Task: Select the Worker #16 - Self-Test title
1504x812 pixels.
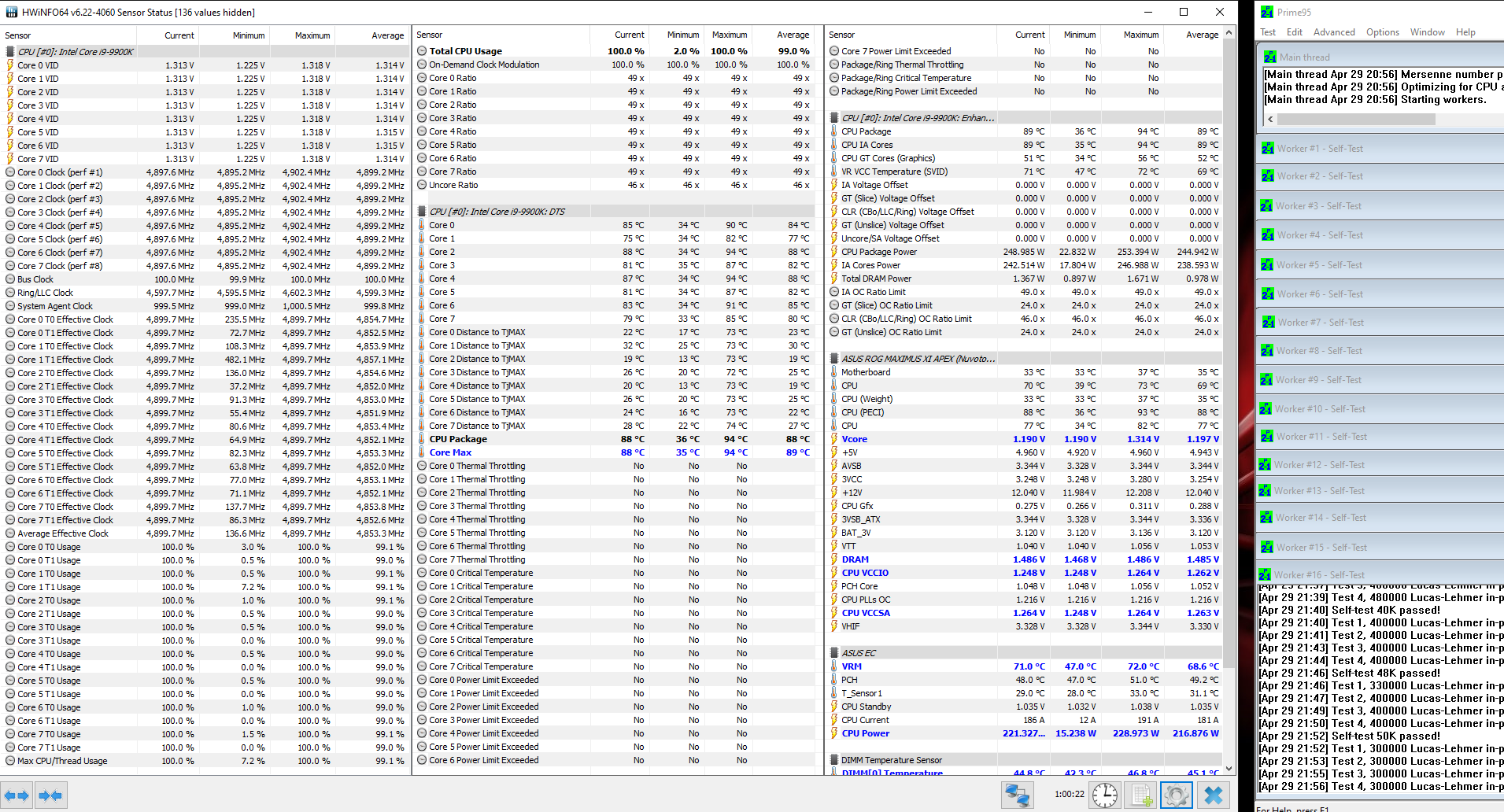Action: point(1321,575)
